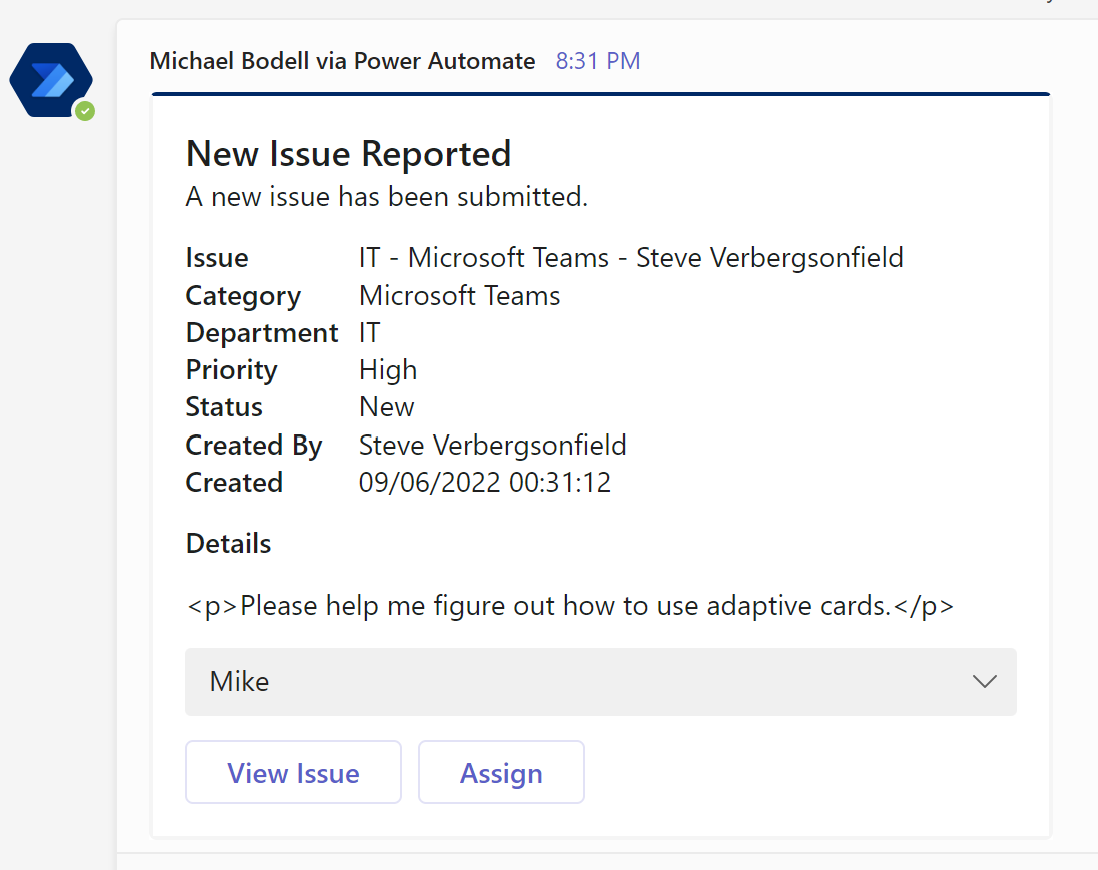The image size is (1098, 870).
Task: Click 'A new issue has been submitted.' text
Action: (x=387, y=197)
